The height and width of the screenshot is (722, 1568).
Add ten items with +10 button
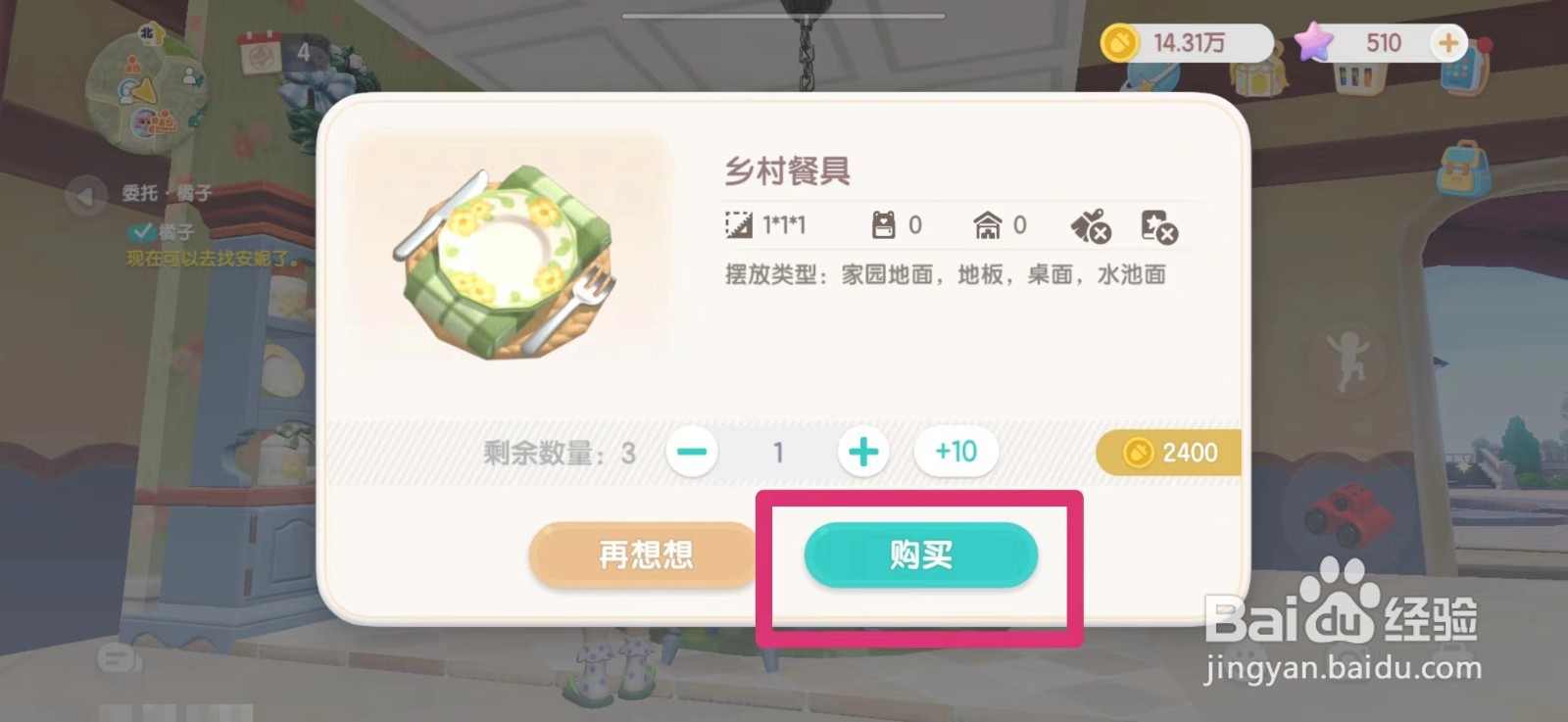pos(955,452)
